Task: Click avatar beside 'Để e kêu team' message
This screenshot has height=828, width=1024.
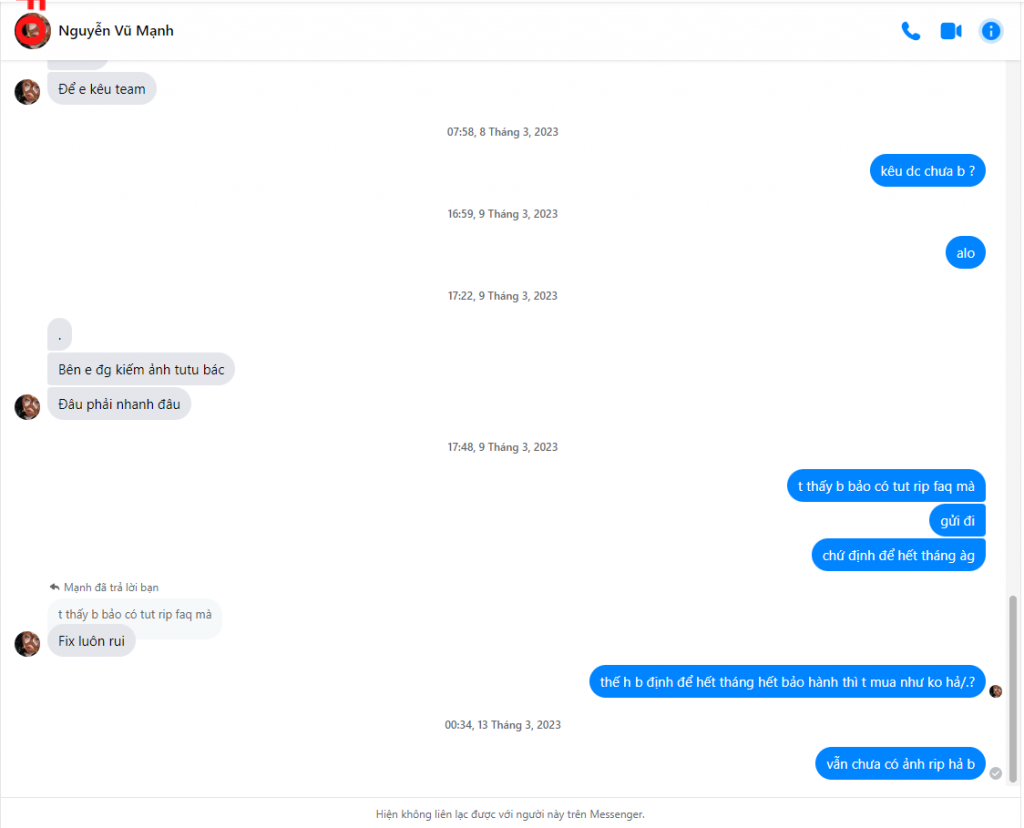Action: (27, 92)
